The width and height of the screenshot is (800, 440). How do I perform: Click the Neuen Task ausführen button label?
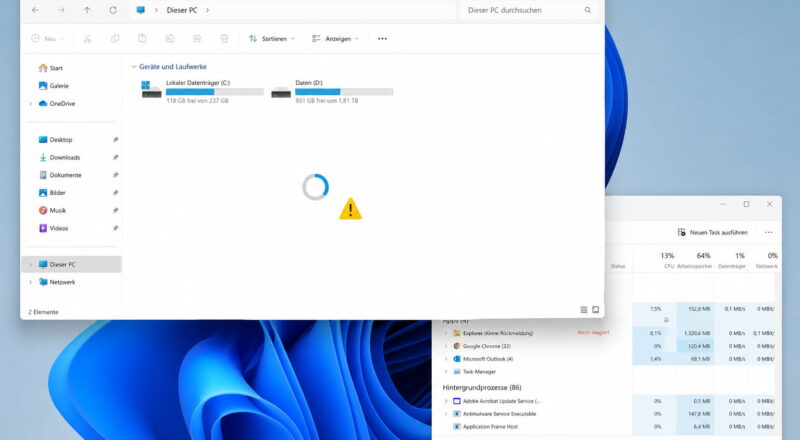coord(718,232)
